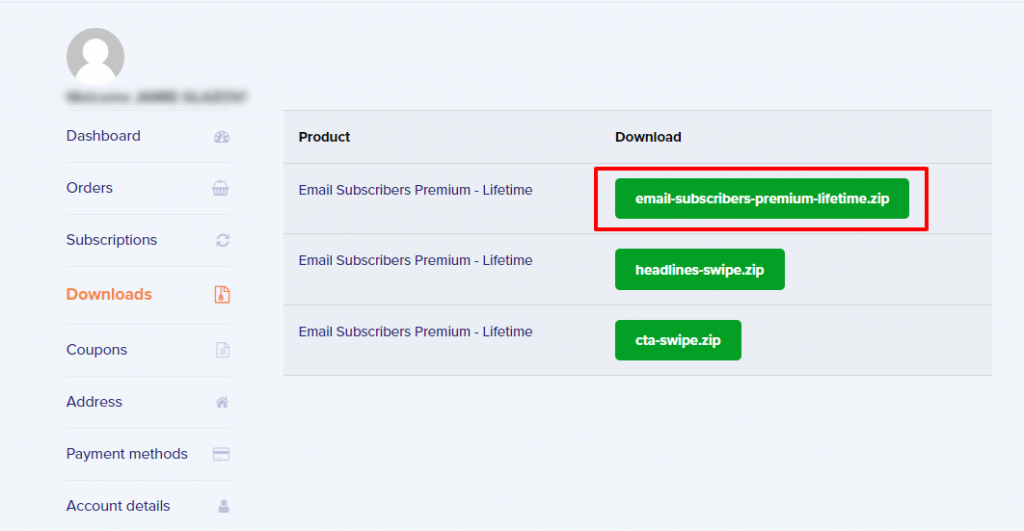Click the Payment methods credit card icon
The image size is (1024, 531).
221,454
